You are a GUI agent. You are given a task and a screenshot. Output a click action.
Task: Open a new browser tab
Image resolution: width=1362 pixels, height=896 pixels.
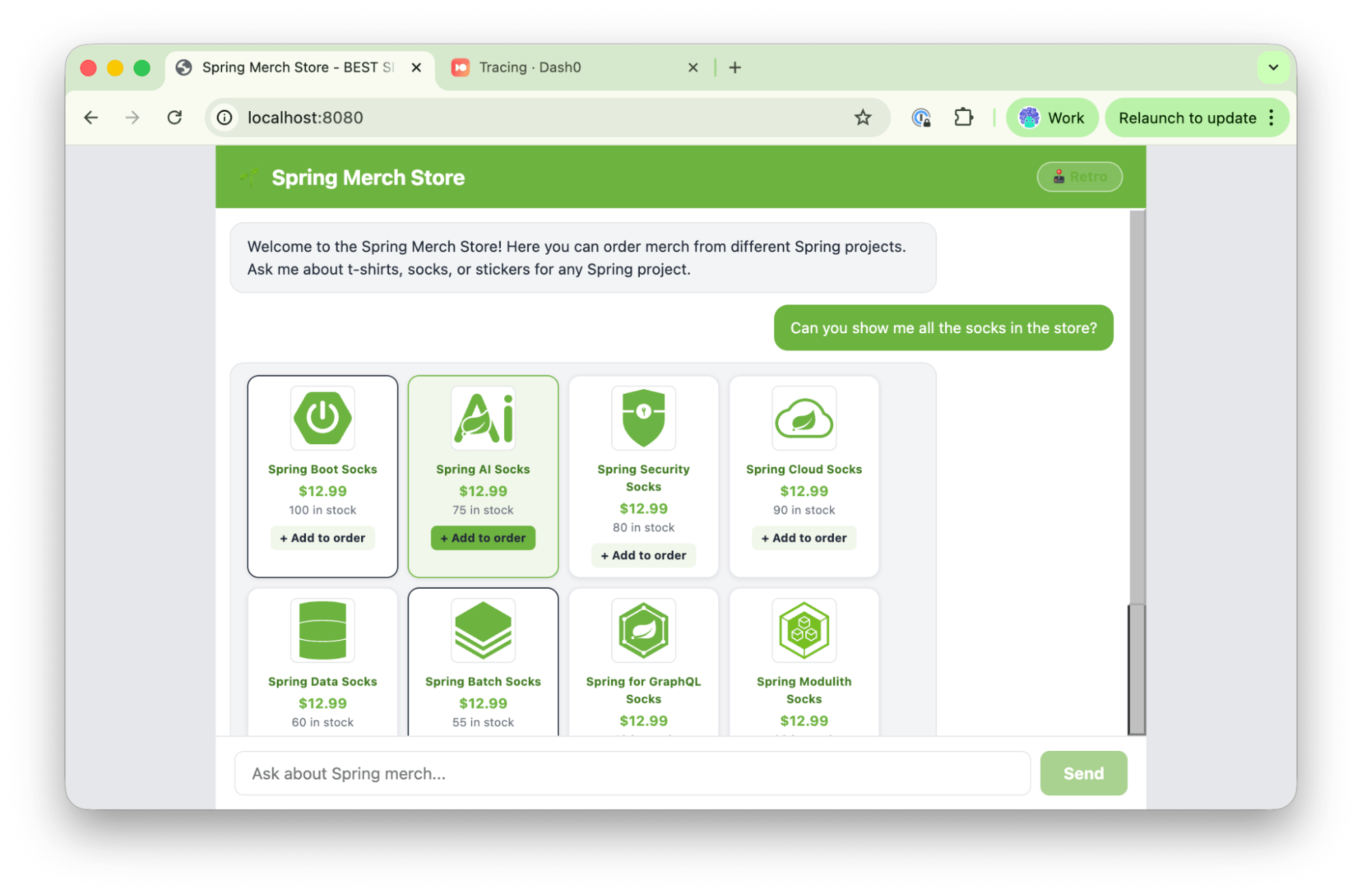tap(734, 67)
